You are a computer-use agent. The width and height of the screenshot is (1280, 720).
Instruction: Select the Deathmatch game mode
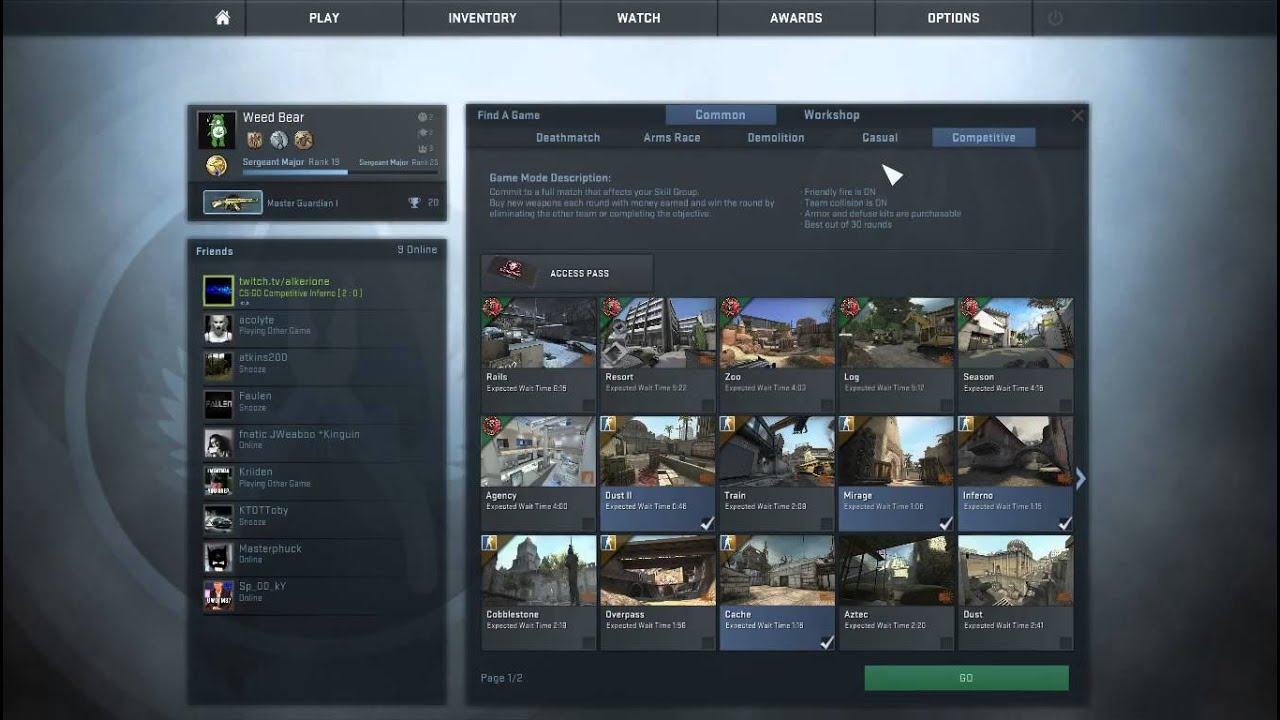point(568,138)
